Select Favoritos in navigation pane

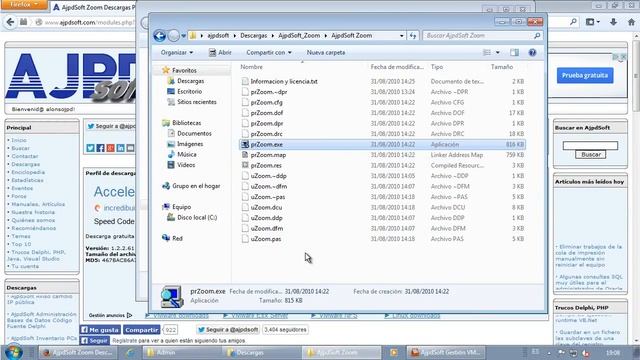coord(184,71)
